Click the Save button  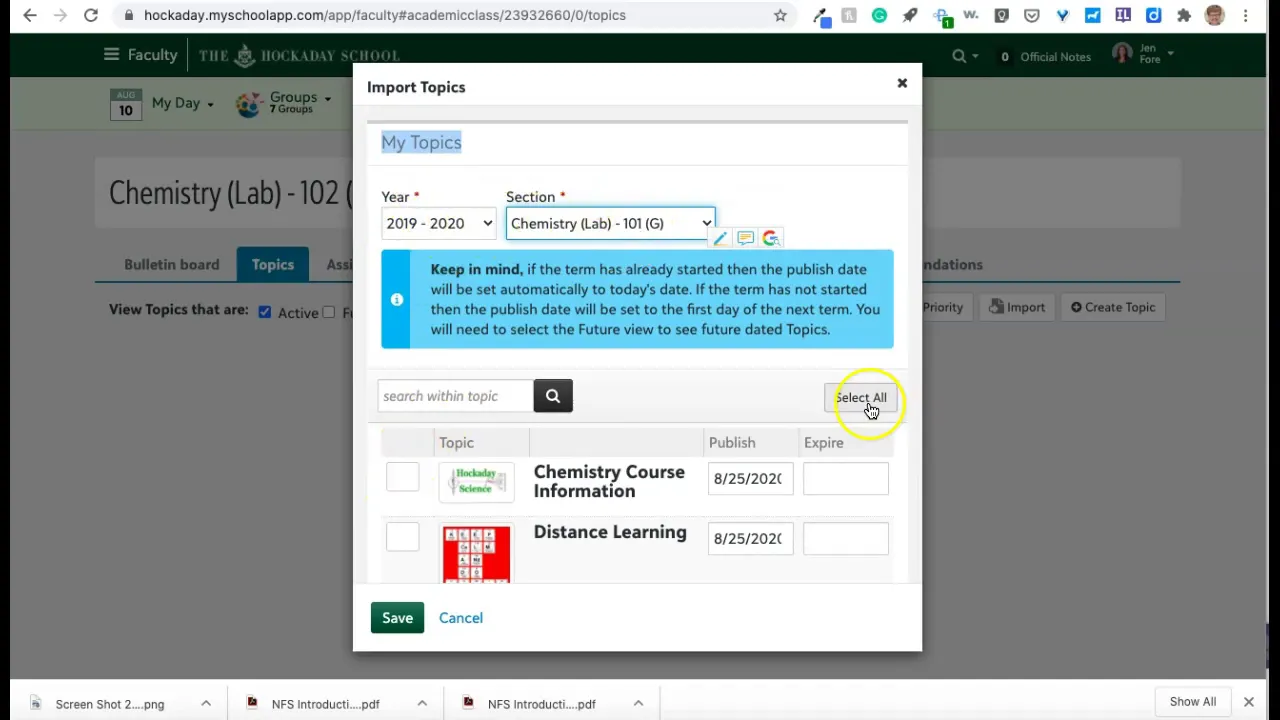397,618
